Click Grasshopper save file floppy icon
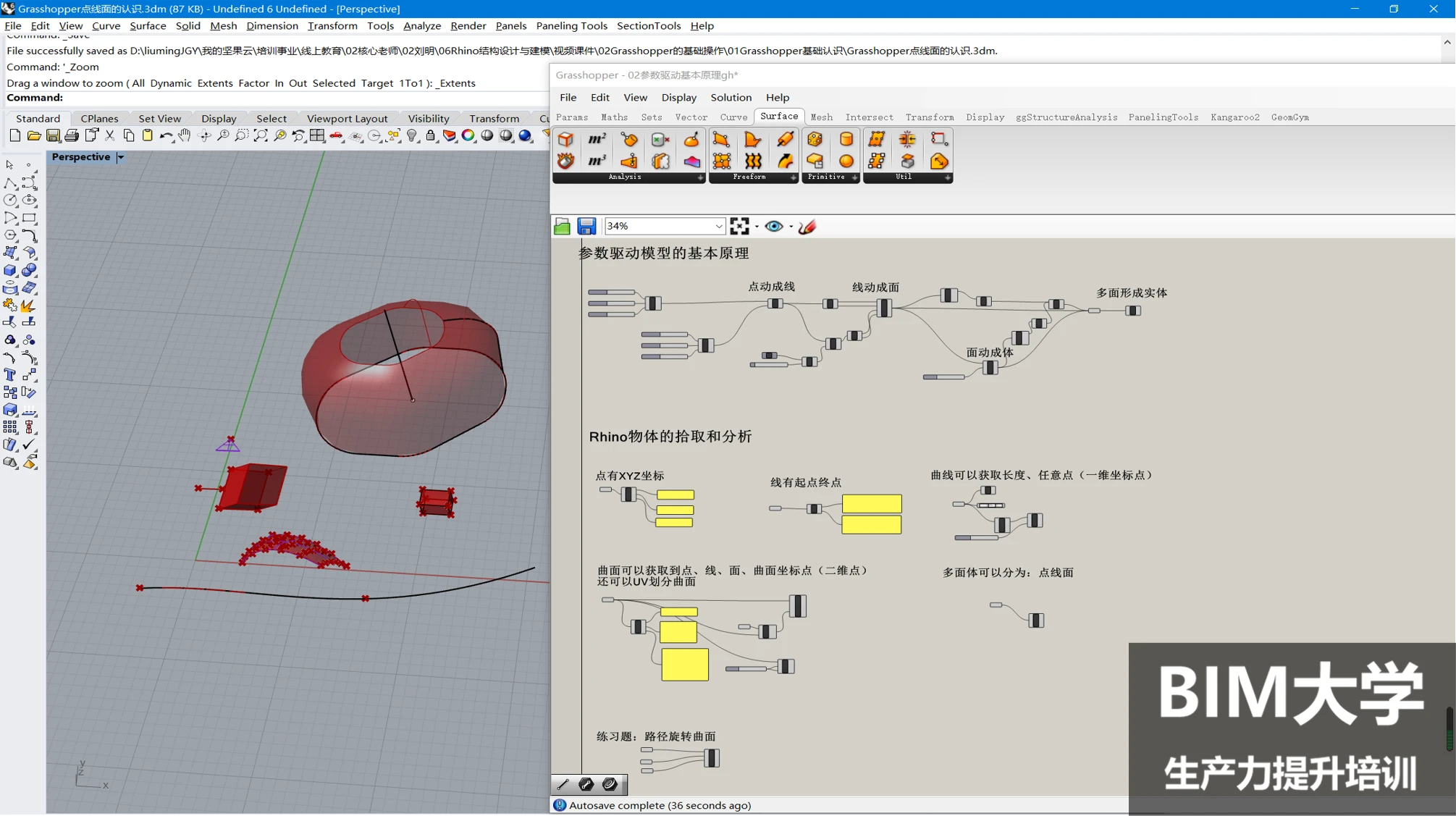Image resolution: width=1456 pixels, height=816 pixels. tap(586, 226)
